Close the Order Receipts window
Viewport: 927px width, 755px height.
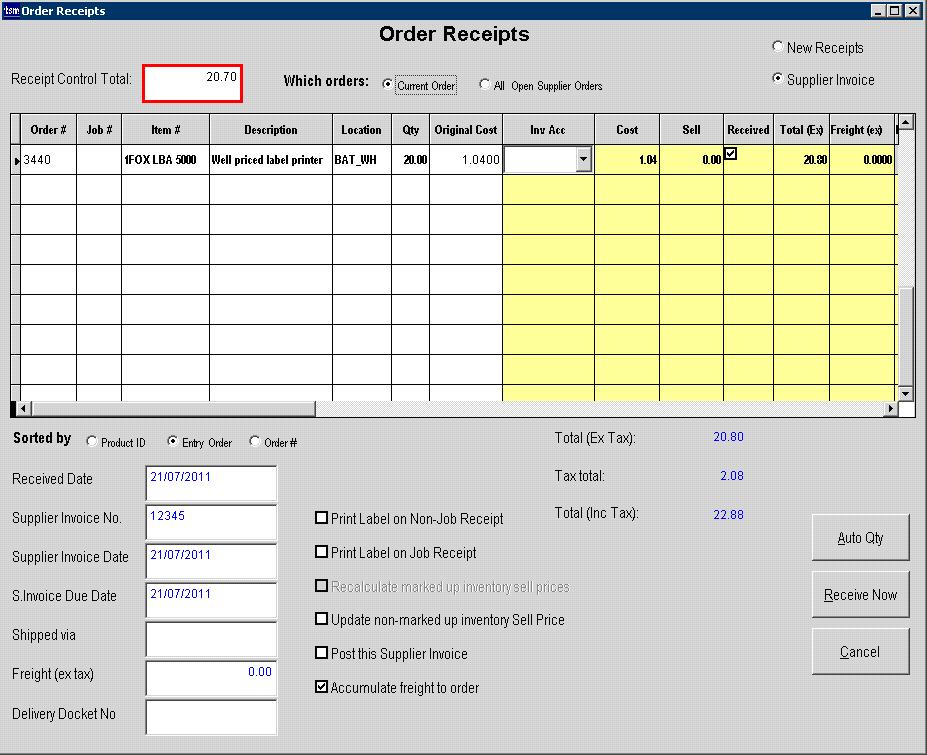click(x=912, y=11)
